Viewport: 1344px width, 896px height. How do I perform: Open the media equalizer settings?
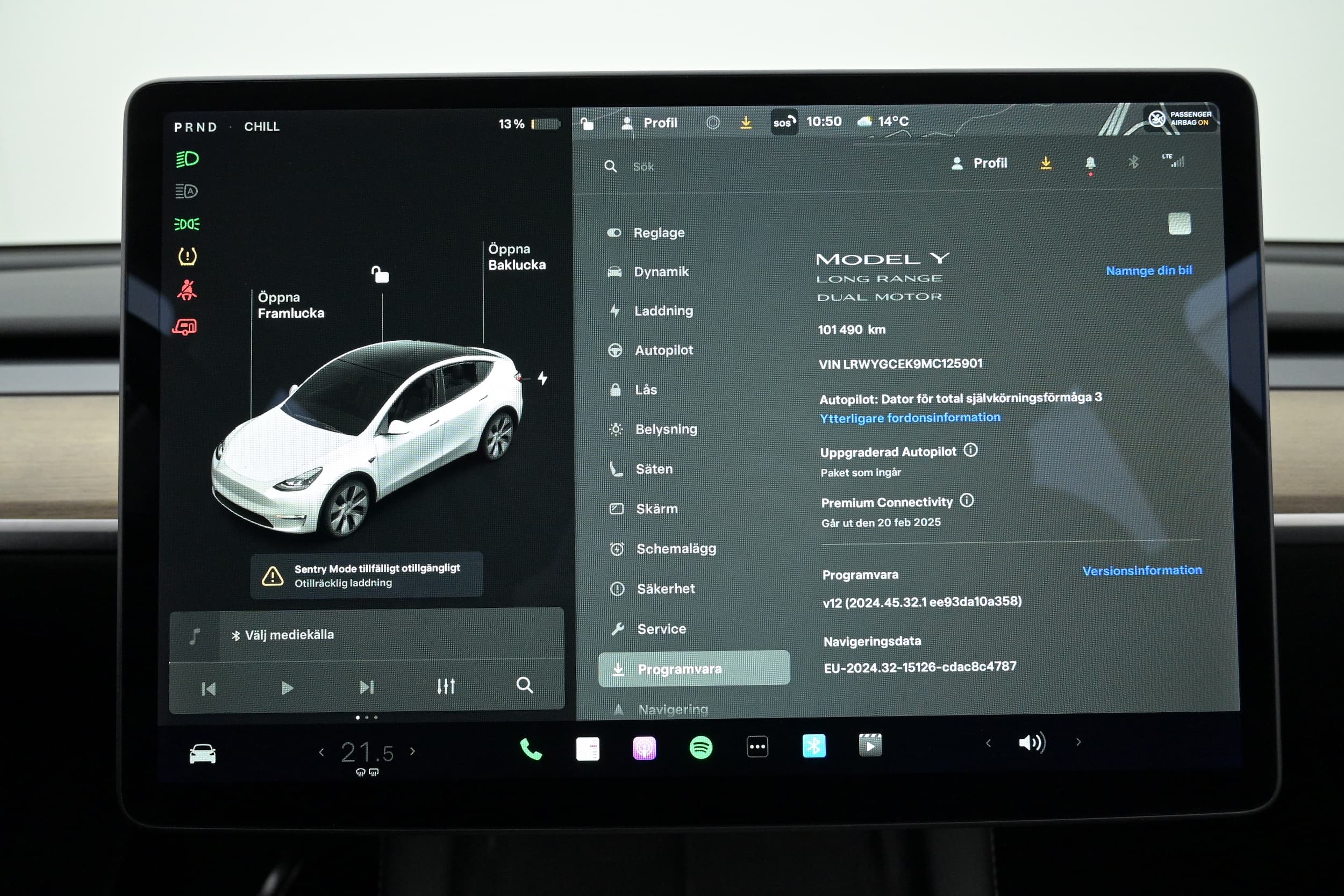446,686
